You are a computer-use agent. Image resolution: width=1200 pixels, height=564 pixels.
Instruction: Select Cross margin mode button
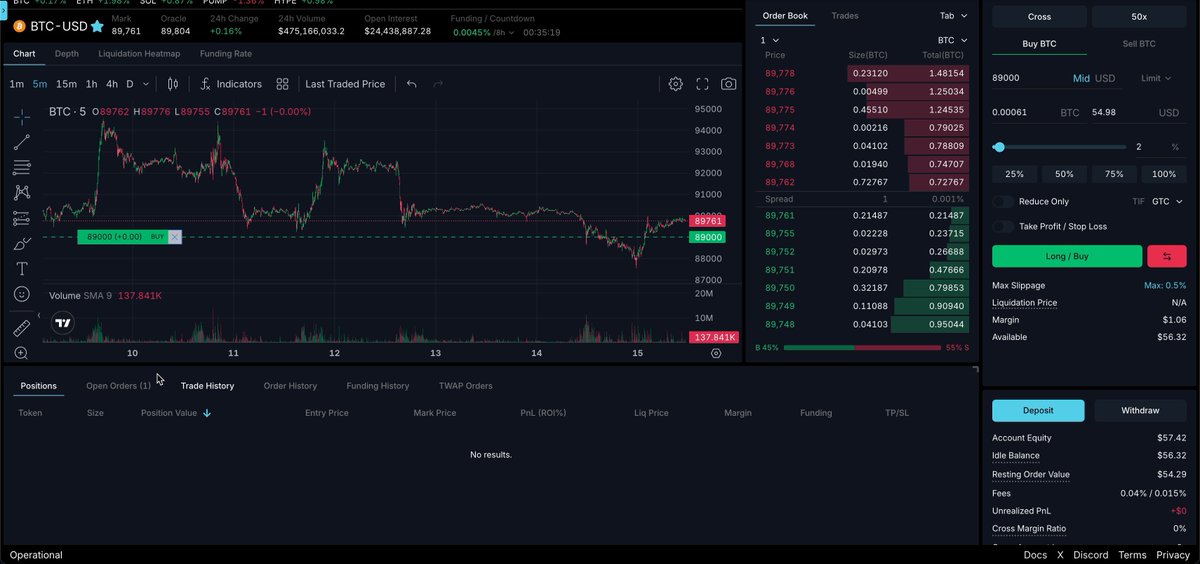tap(1038, 16)
